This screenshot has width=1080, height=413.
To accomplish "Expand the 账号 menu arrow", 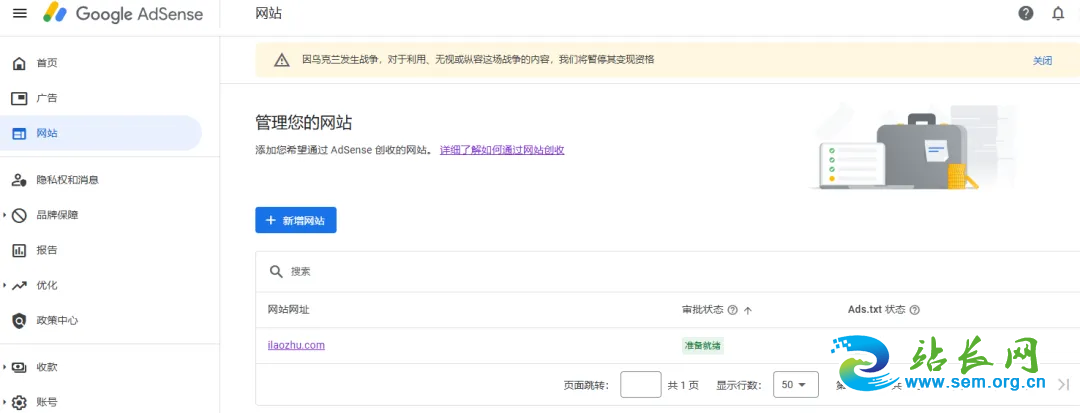I will click(5, 402).
